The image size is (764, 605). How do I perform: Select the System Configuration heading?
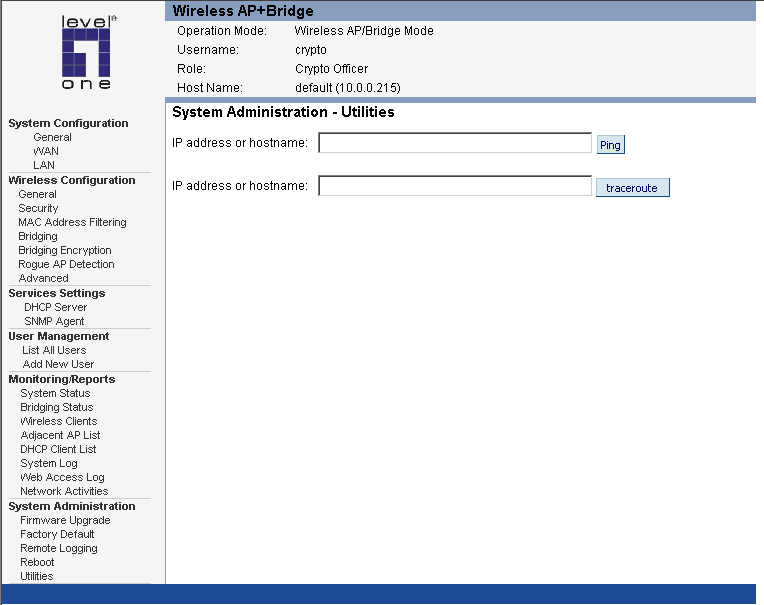(x=68, y=123)
